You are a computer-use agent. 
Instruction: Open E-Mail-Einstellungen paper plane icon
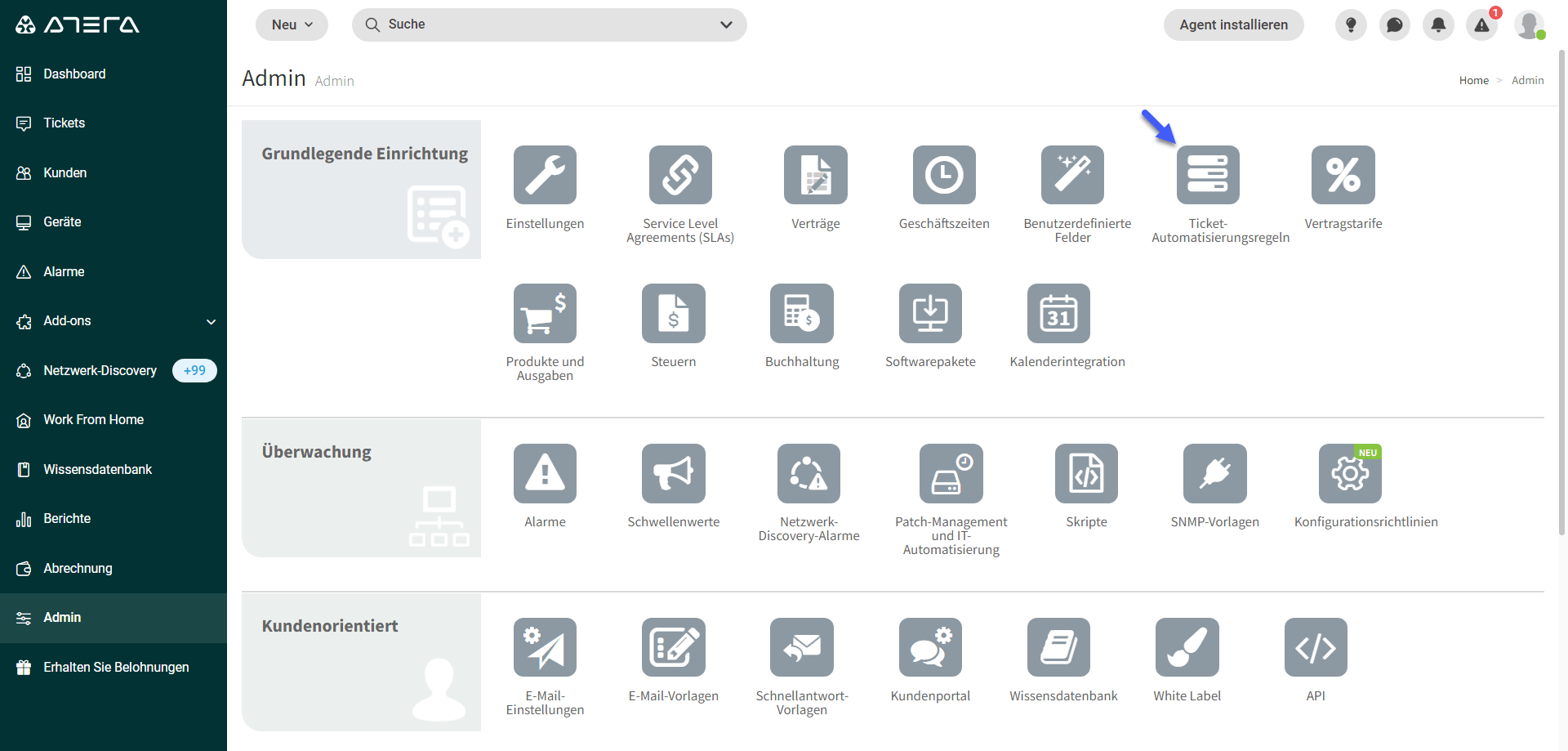tap(545, 647)
